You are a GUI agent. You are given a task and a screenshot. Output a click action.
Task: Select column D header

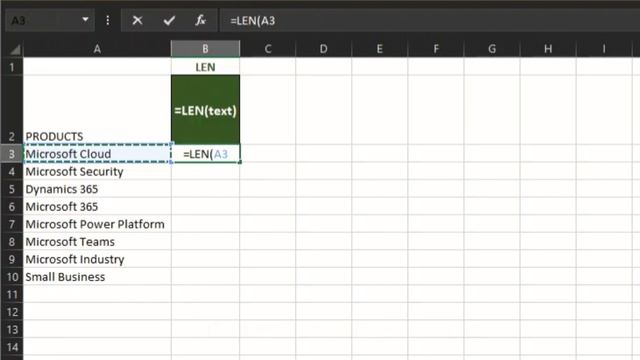coord(324,49)
